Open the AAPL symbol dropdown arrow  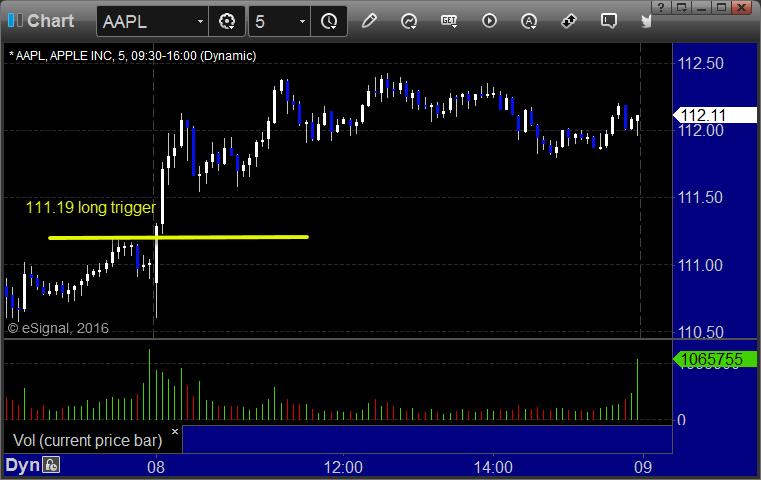(200, 21)
